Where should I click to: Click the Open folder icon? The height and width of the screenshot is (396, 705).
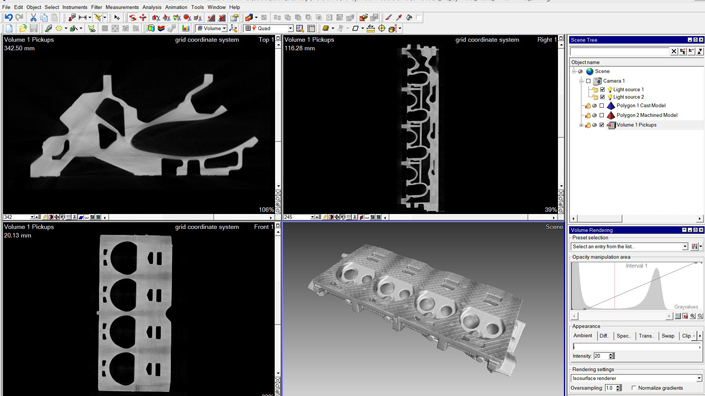23,28
